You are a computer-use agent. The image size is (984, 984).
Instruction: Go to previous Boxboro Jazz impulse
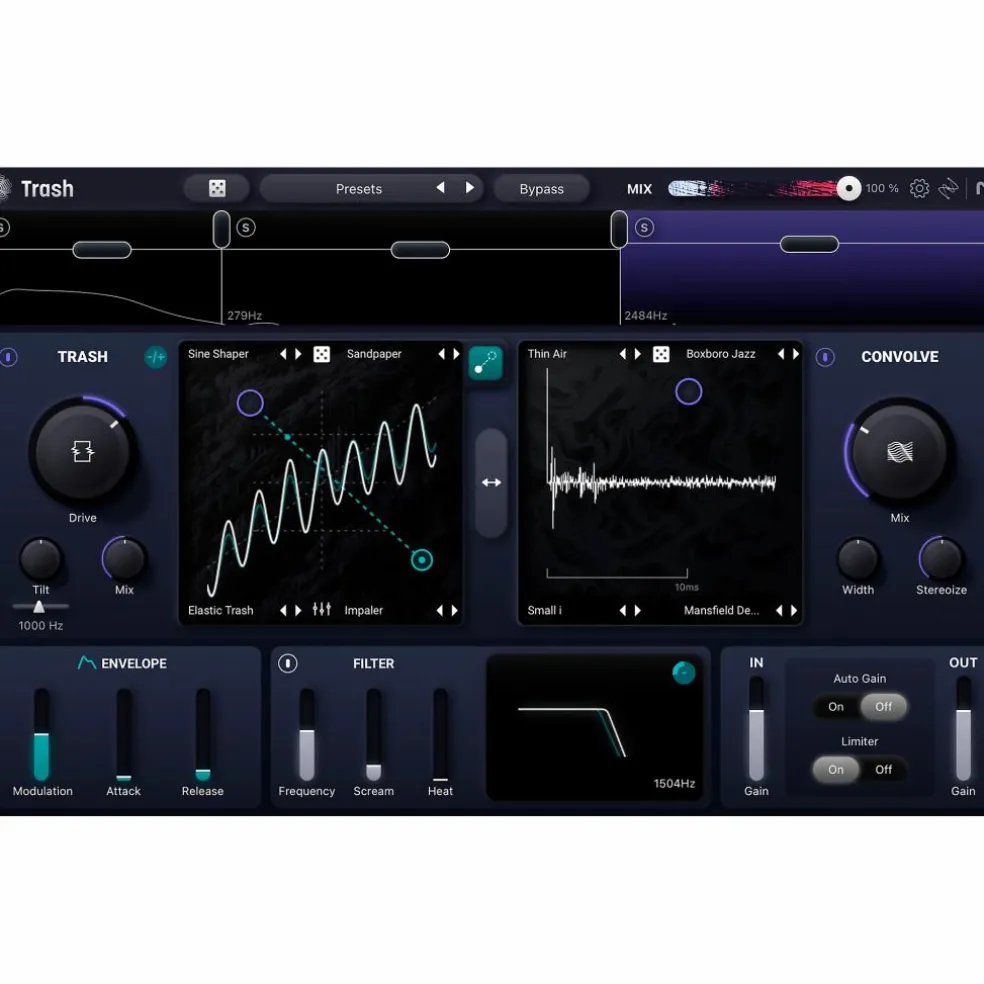pos(781,354)
